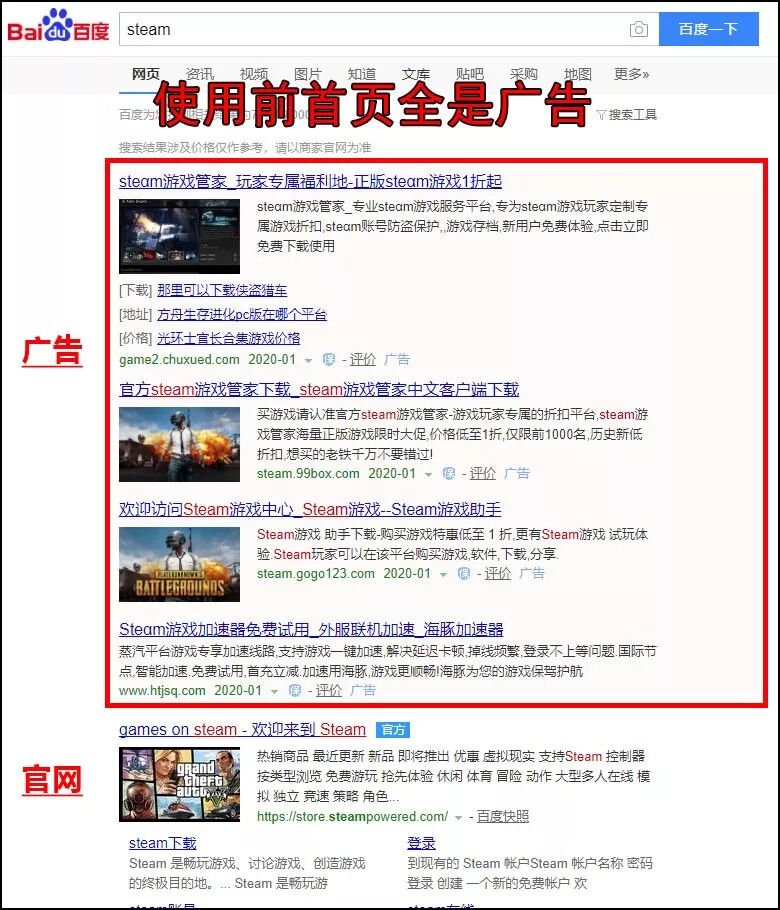
Task: Click the blue 官方 badge
Action: coord(393,730)
